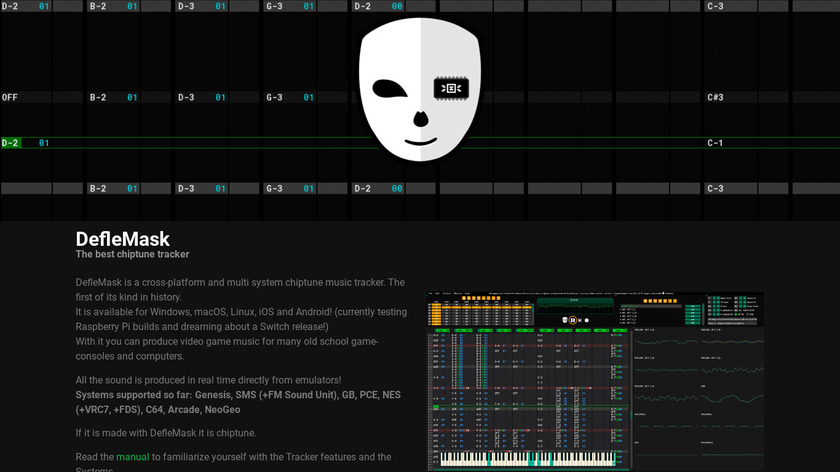
Task: Select the OFF note cell in the pattern
Action: (x=10, y=97)
